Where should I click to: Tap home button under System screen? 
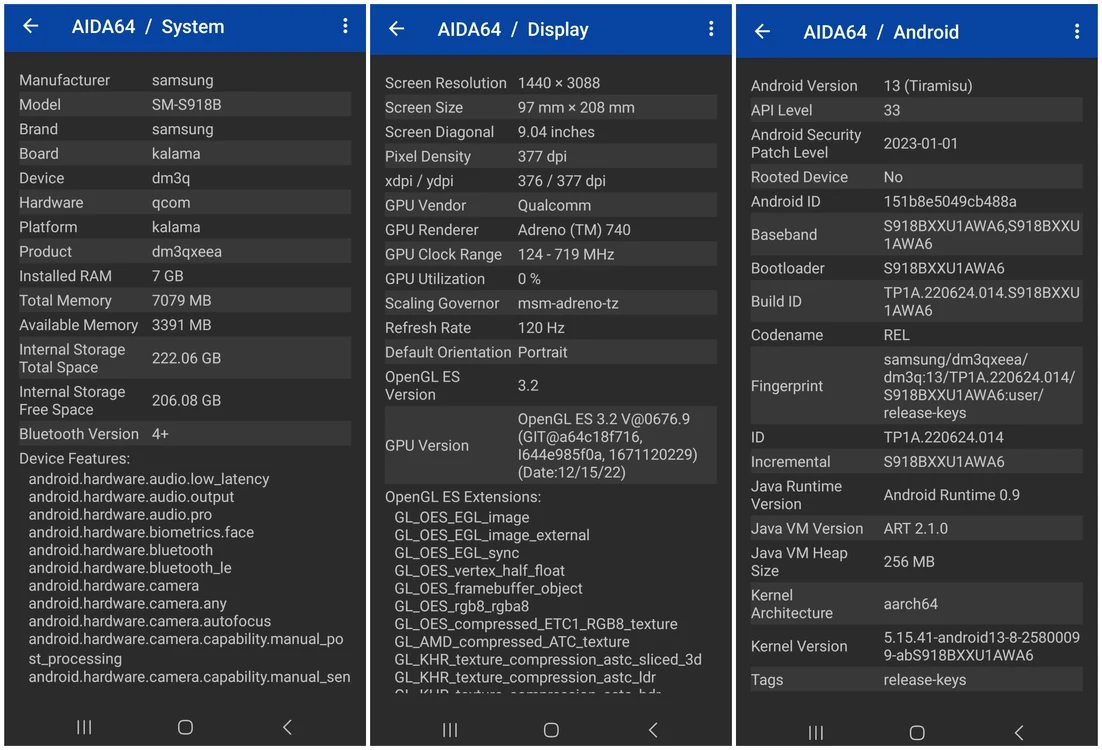tap(185, 728)
